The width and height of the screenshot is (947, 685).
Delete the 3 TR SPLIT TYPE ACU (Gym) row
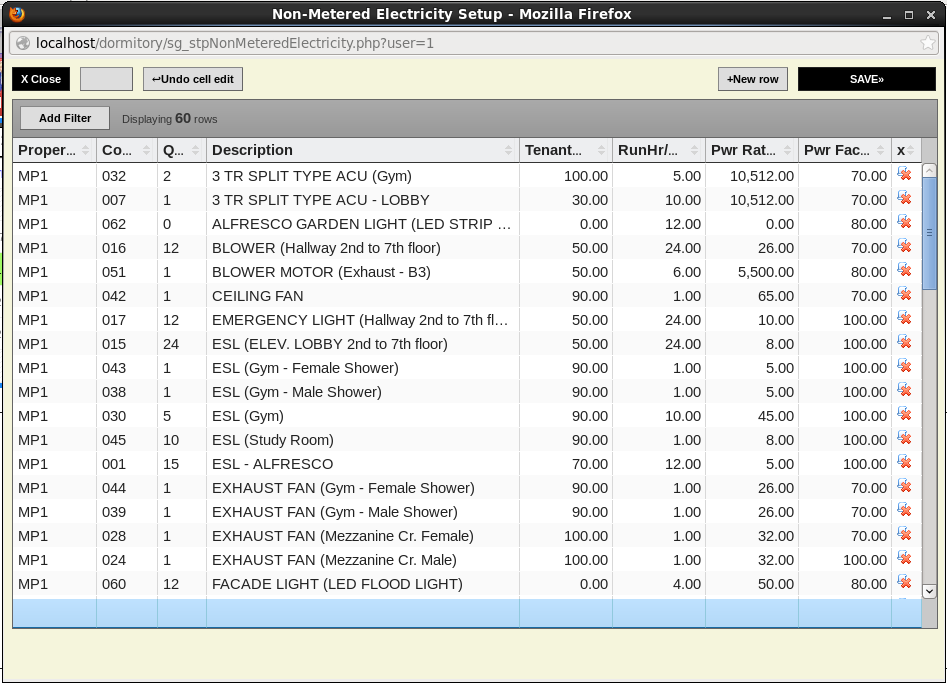904,175
